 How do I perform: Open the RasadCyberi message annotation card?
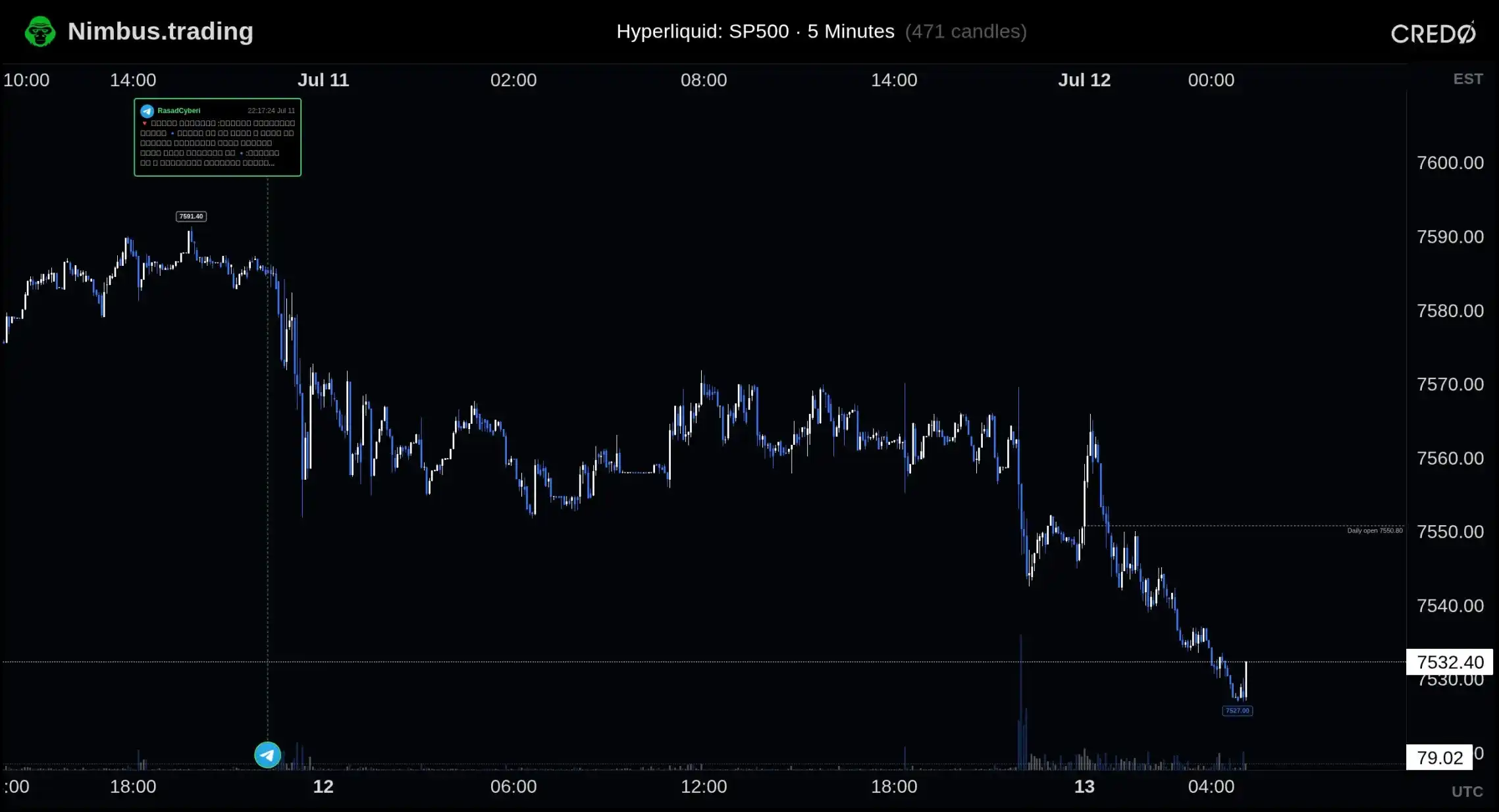217,137
